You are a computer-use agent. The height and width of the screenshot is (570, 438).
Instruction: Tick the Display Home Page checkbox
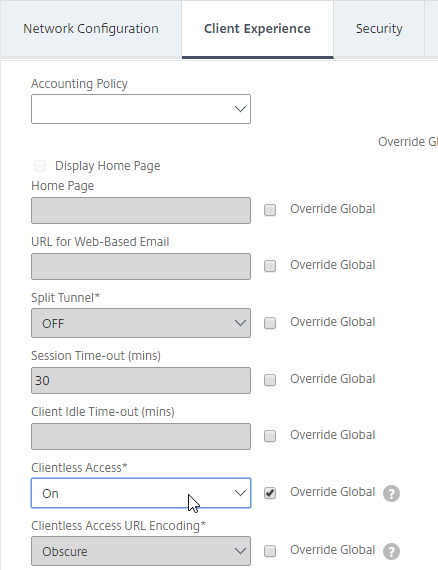[x=40, y=166]
